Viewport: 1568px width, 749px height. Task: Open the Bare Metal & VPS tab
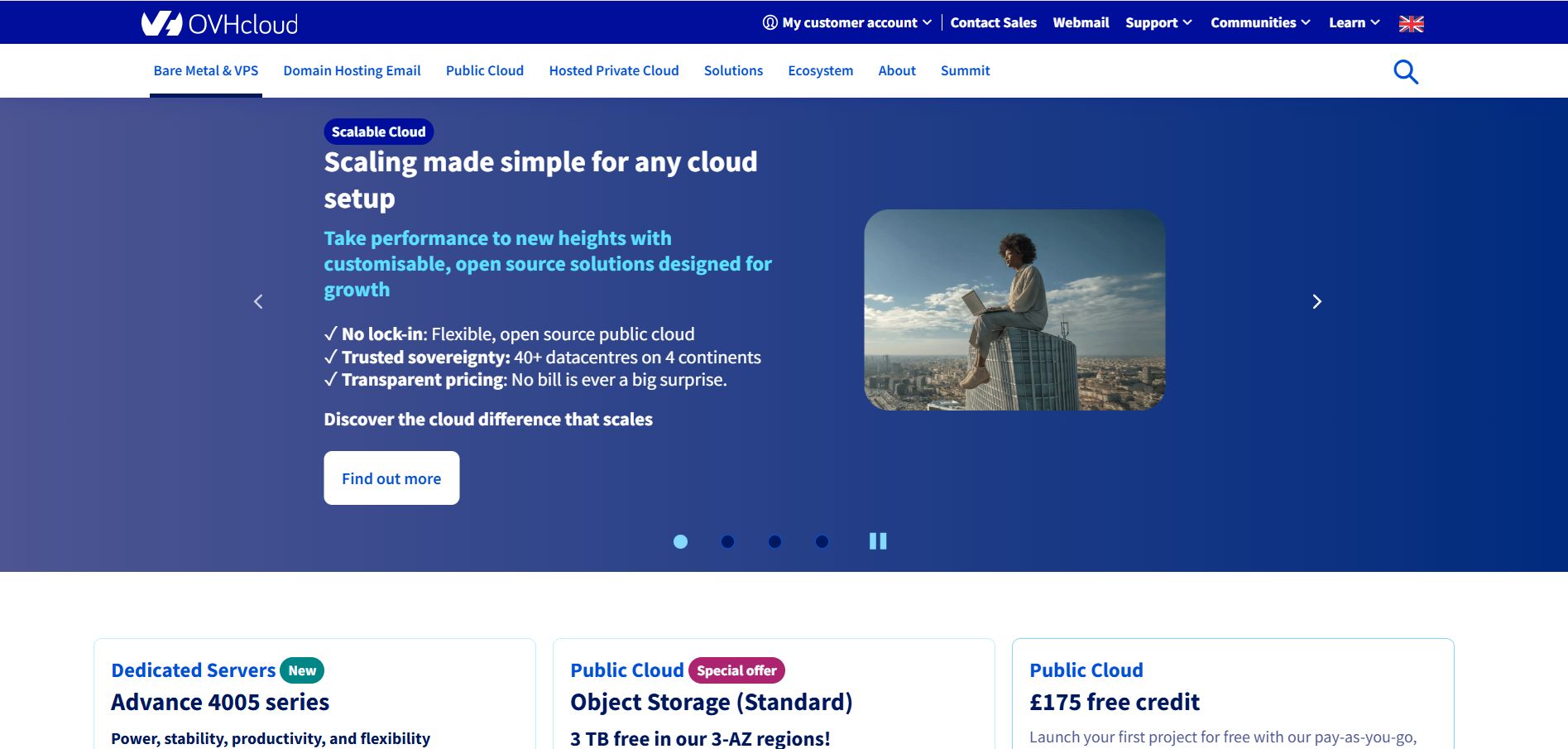click(205, 70)
